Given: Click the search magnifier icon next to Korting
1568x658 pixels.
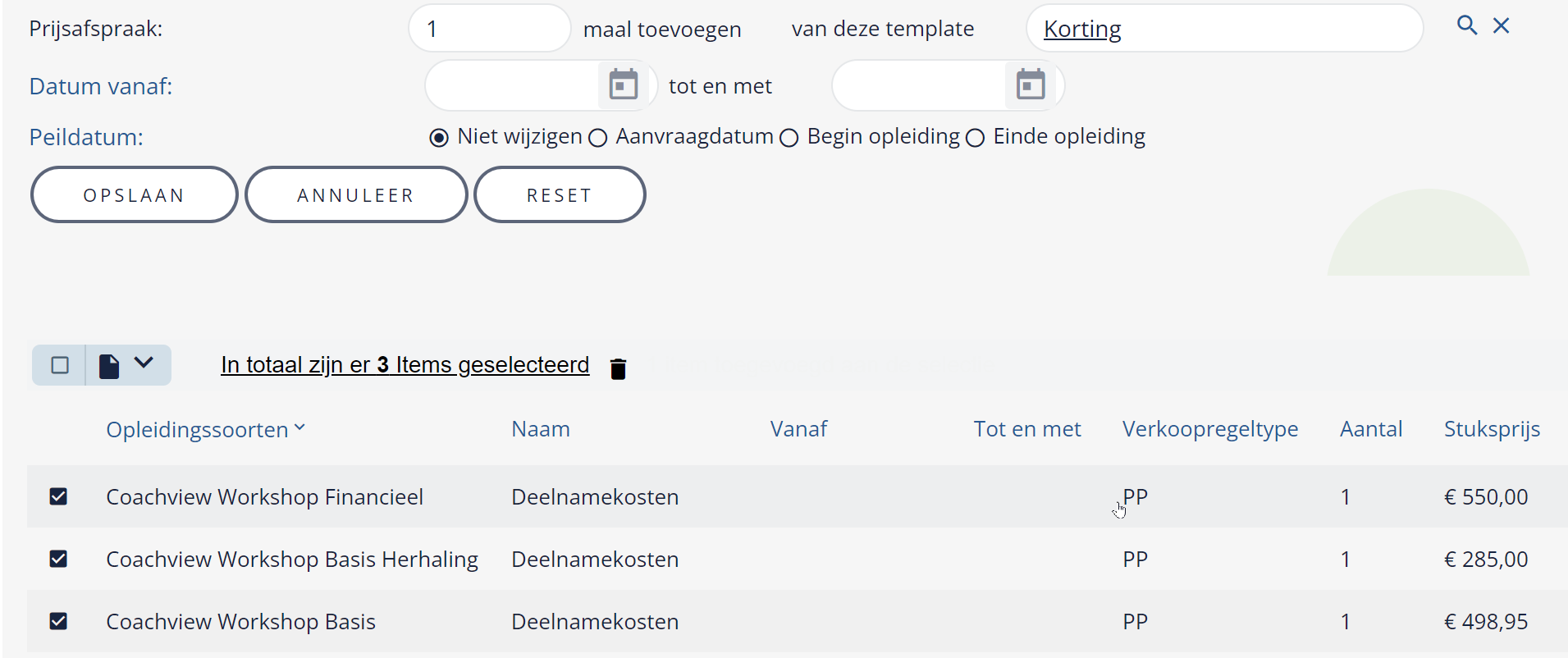Looking at the screenshot, I should [x=1467, y=25].
